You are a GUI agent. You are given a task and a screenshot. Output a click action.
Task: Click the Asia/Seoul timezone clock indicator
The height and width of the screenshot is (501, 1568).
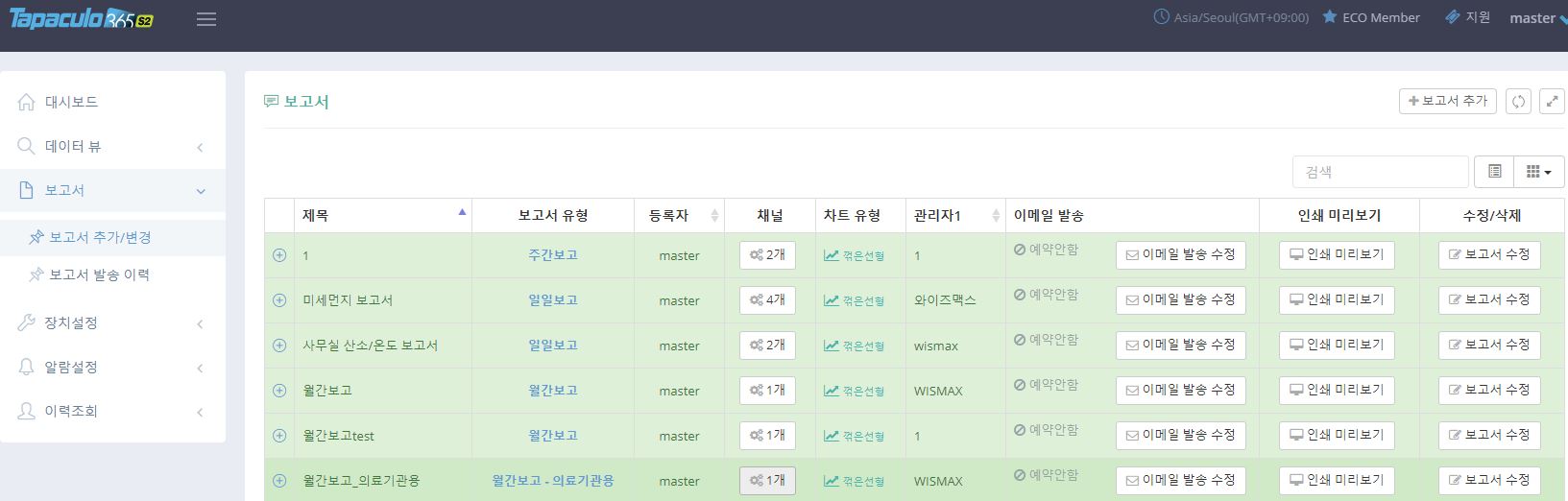1230,17
